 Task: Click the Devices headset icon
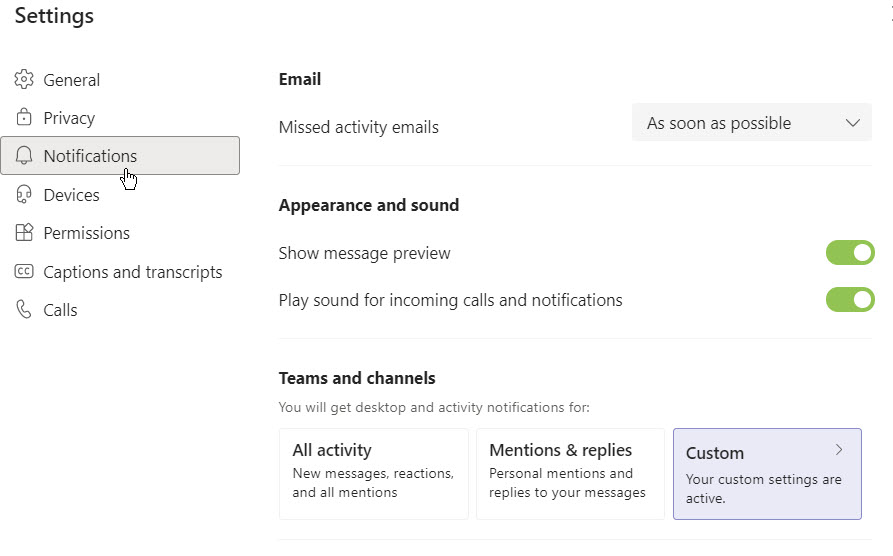[24, 195]
